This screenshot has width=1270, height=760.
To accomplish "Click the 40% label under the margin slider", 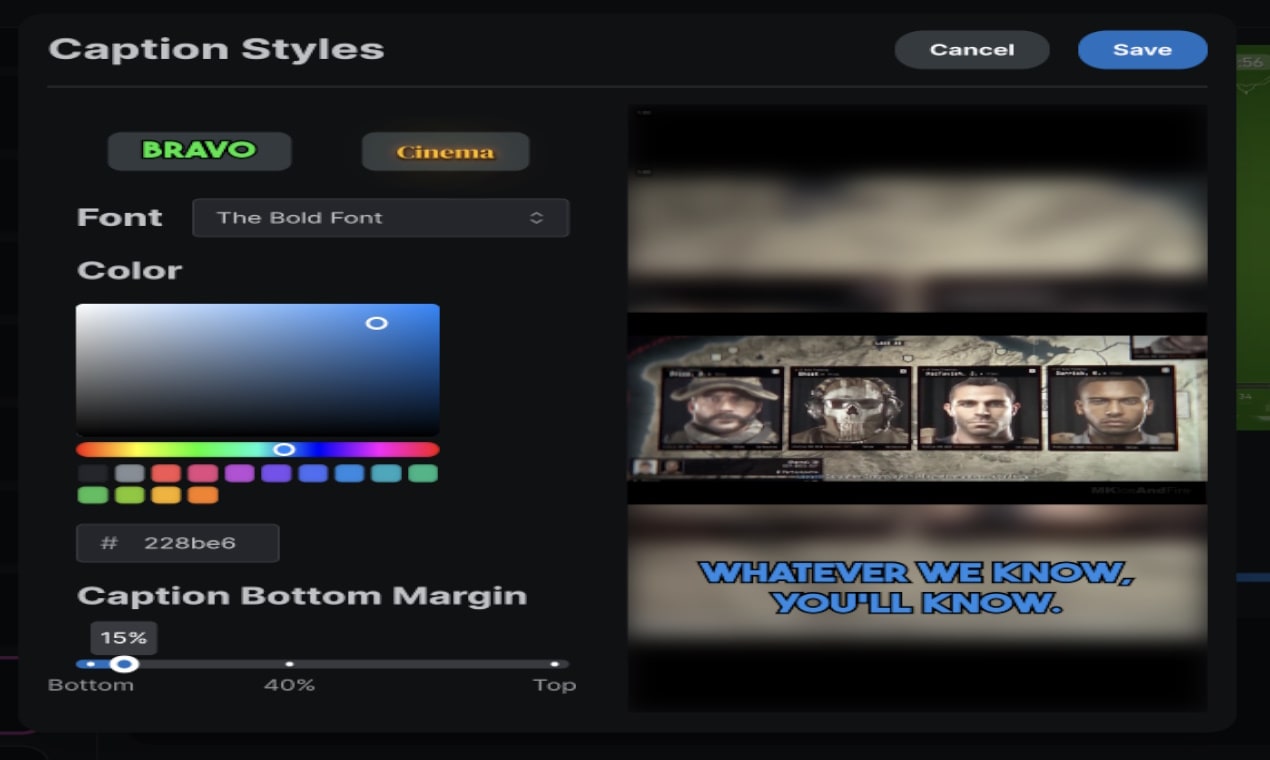I will 289,685.
